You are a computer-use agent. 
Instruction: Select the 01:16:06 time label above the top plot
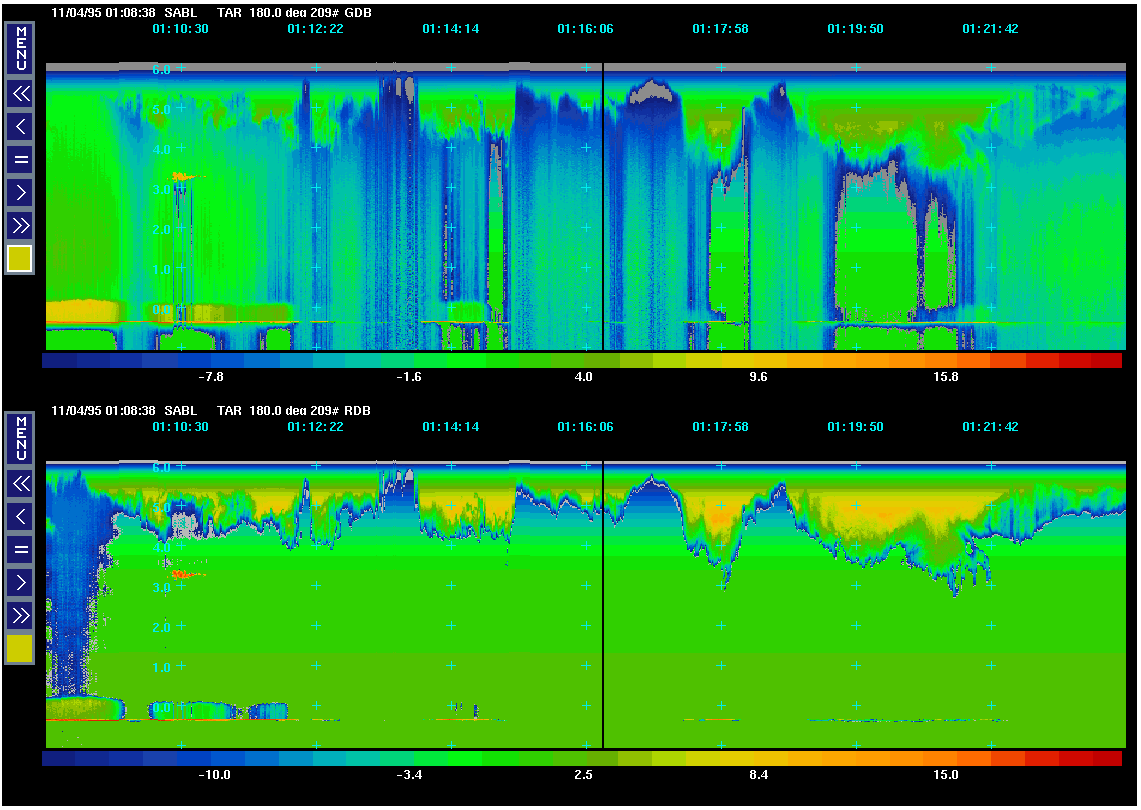pyautogui.click(x=585, y=29)
